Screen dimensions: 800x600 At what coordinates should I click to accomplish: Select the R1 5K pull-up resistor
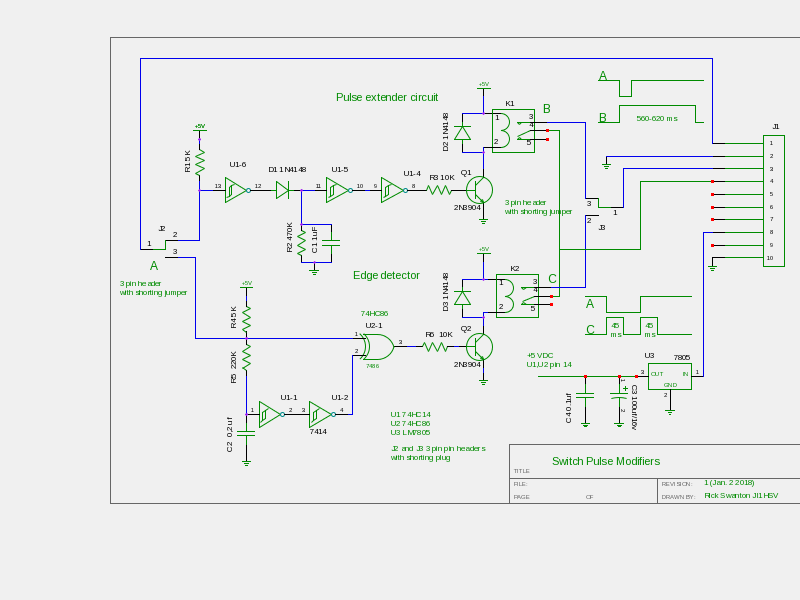click(200, 161)
